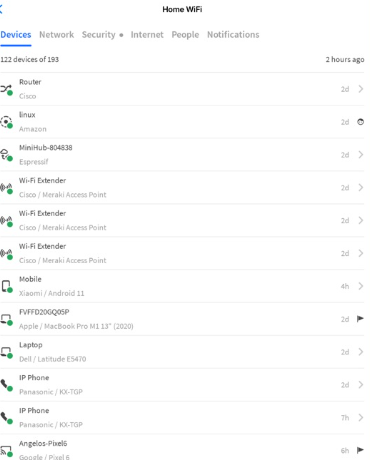Click the Dell Laptop device icon
The width and height of the screenshot is (370, 461).
tap(6, 352)
